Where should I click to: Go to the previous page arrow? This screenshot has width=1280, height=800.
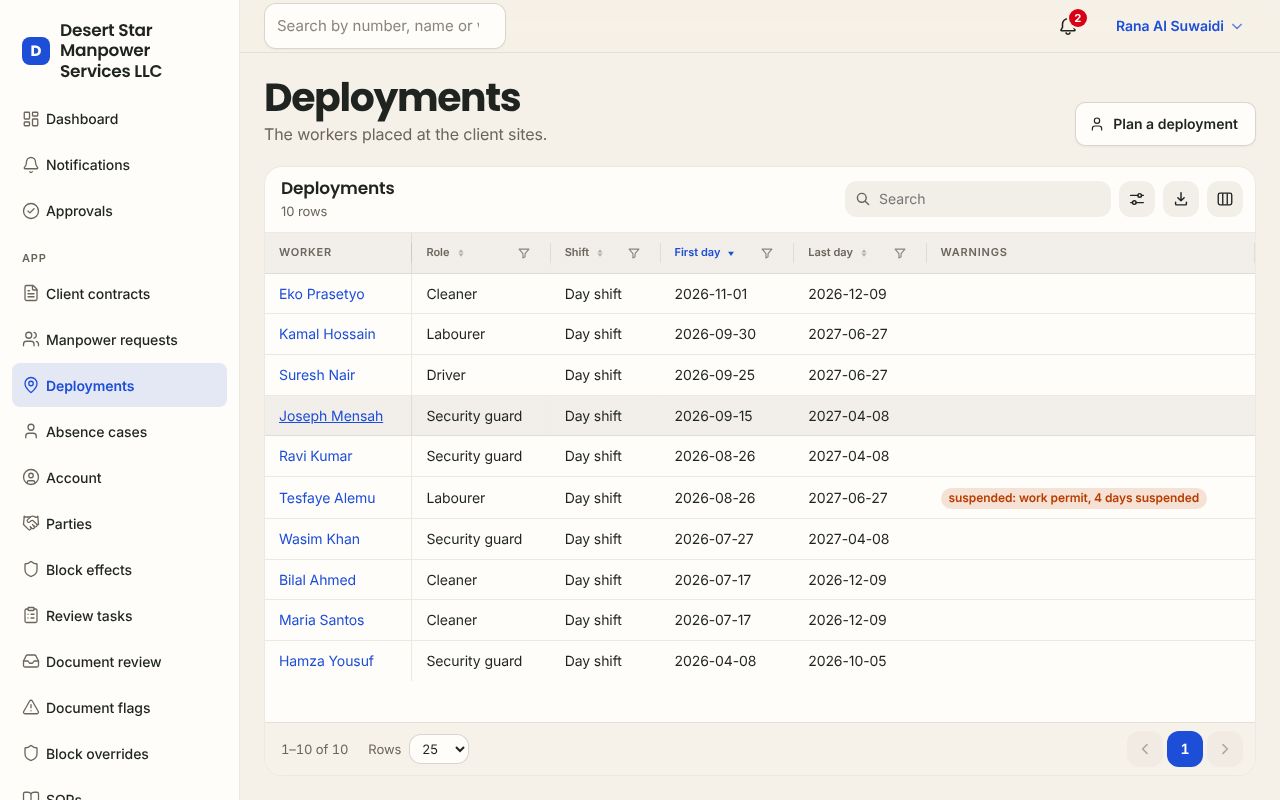pos(1145,749)
